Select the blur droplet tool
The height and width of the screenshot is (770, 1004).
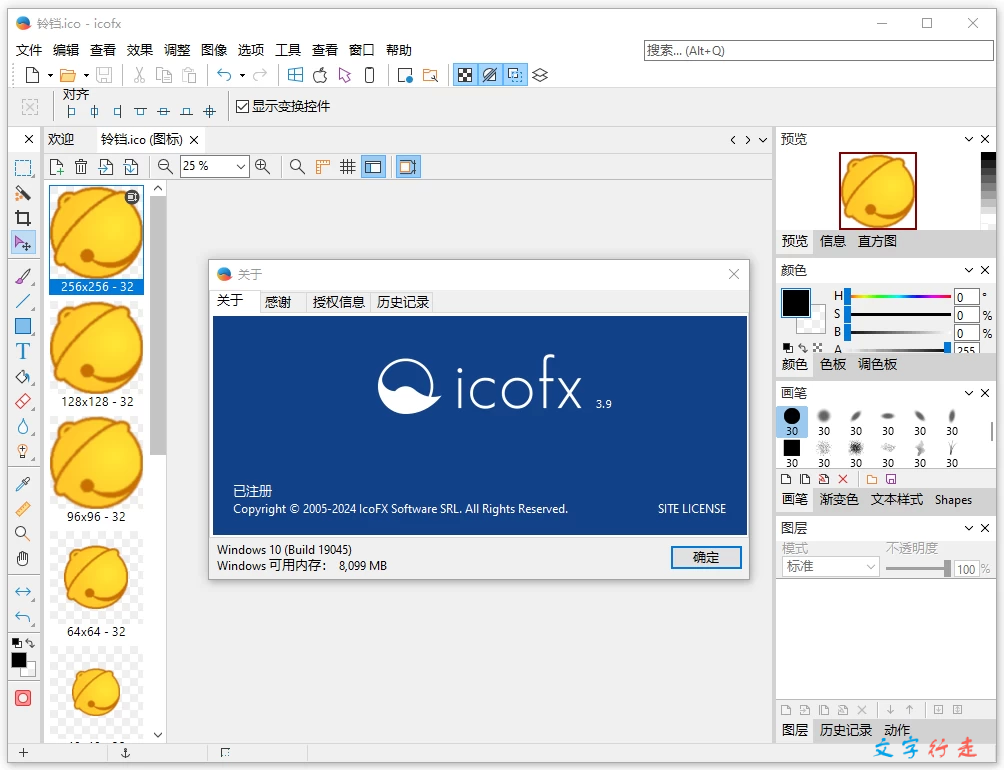click(x=23, y=426)
